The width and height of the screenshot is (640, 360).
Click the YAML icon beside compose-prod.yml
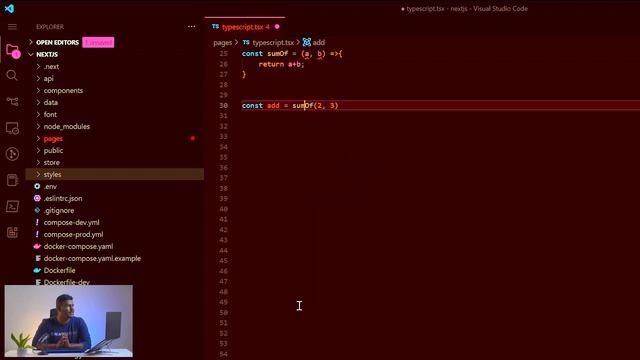(x=37, y=234)
